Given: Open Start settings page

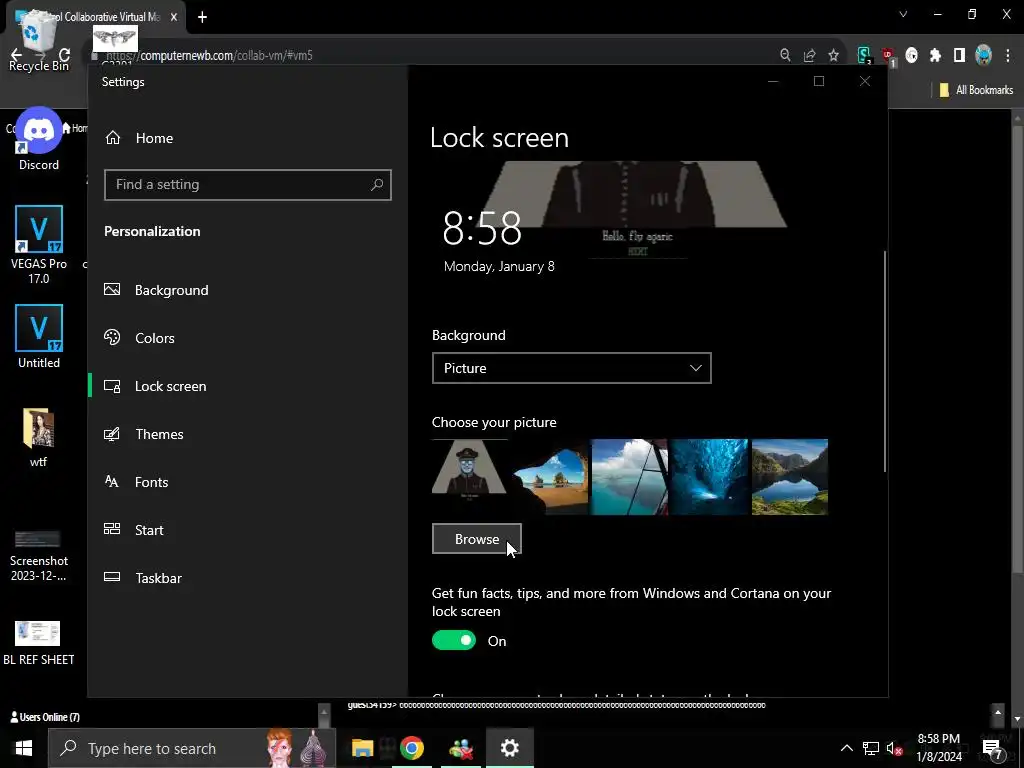Looking at the screenshot, I should (134, 530).
